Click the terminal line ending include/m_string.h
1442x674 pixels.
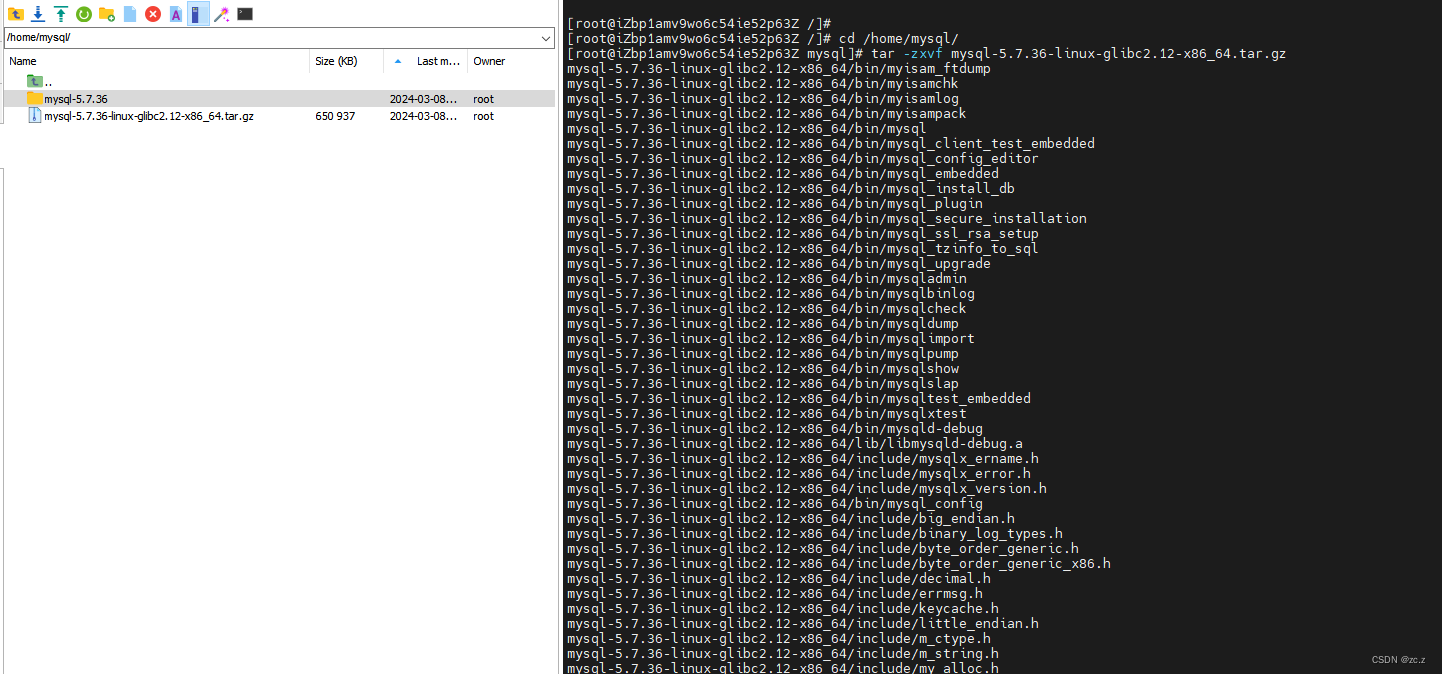click(x=782, y=653)
